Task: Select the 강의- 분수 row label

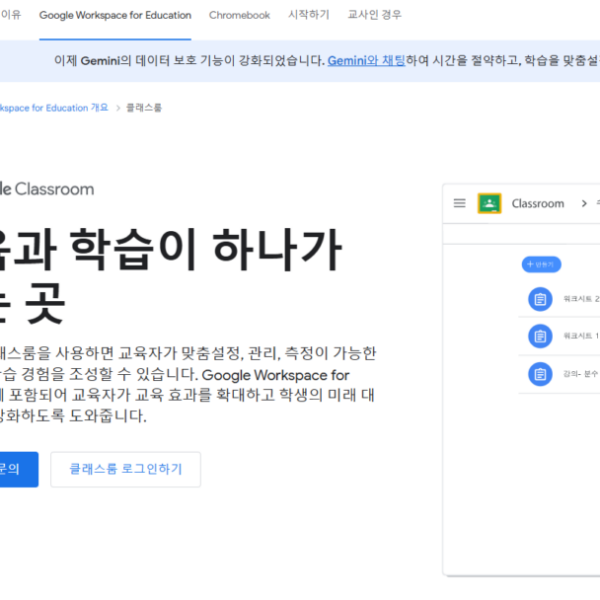Action: click(580, 374)
